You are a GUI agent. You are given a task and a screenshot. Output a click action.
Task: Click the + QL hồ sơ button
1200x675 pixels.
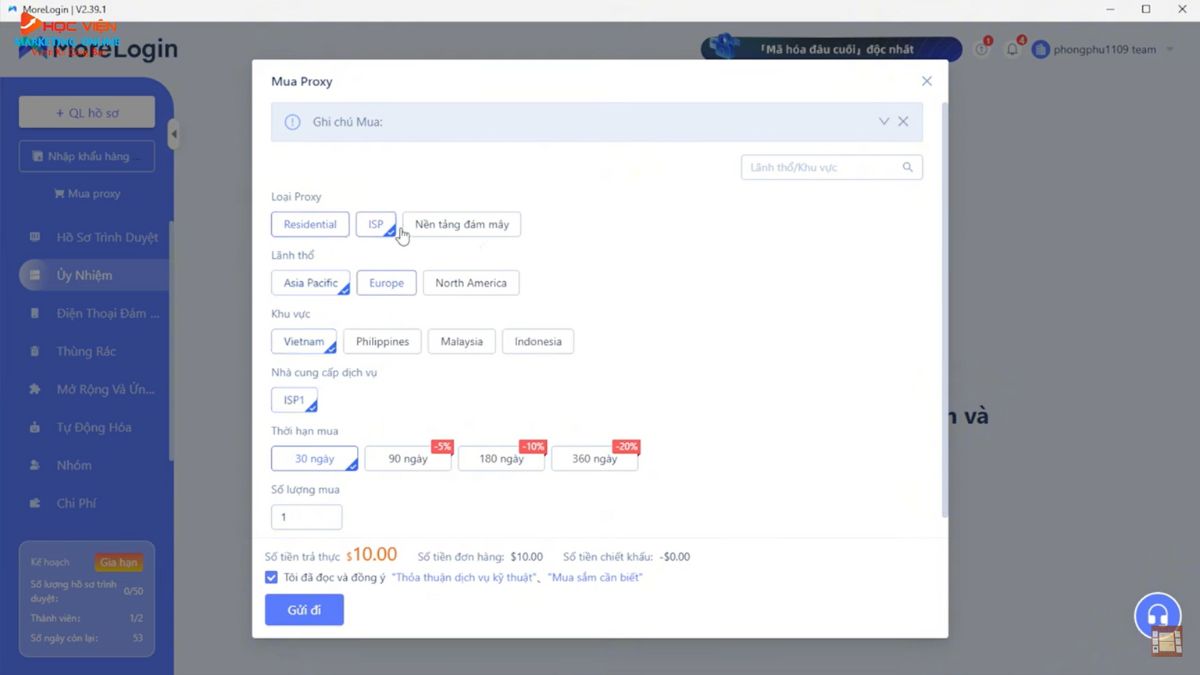point(87,112)
